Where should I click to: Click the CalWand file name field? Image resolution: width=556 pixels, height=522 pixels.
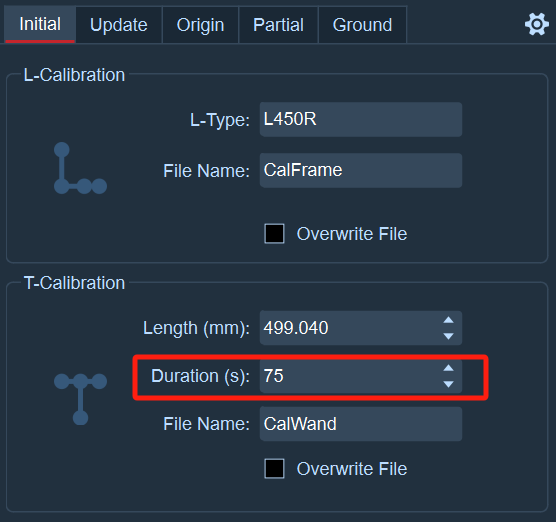[x=361, y=424]
